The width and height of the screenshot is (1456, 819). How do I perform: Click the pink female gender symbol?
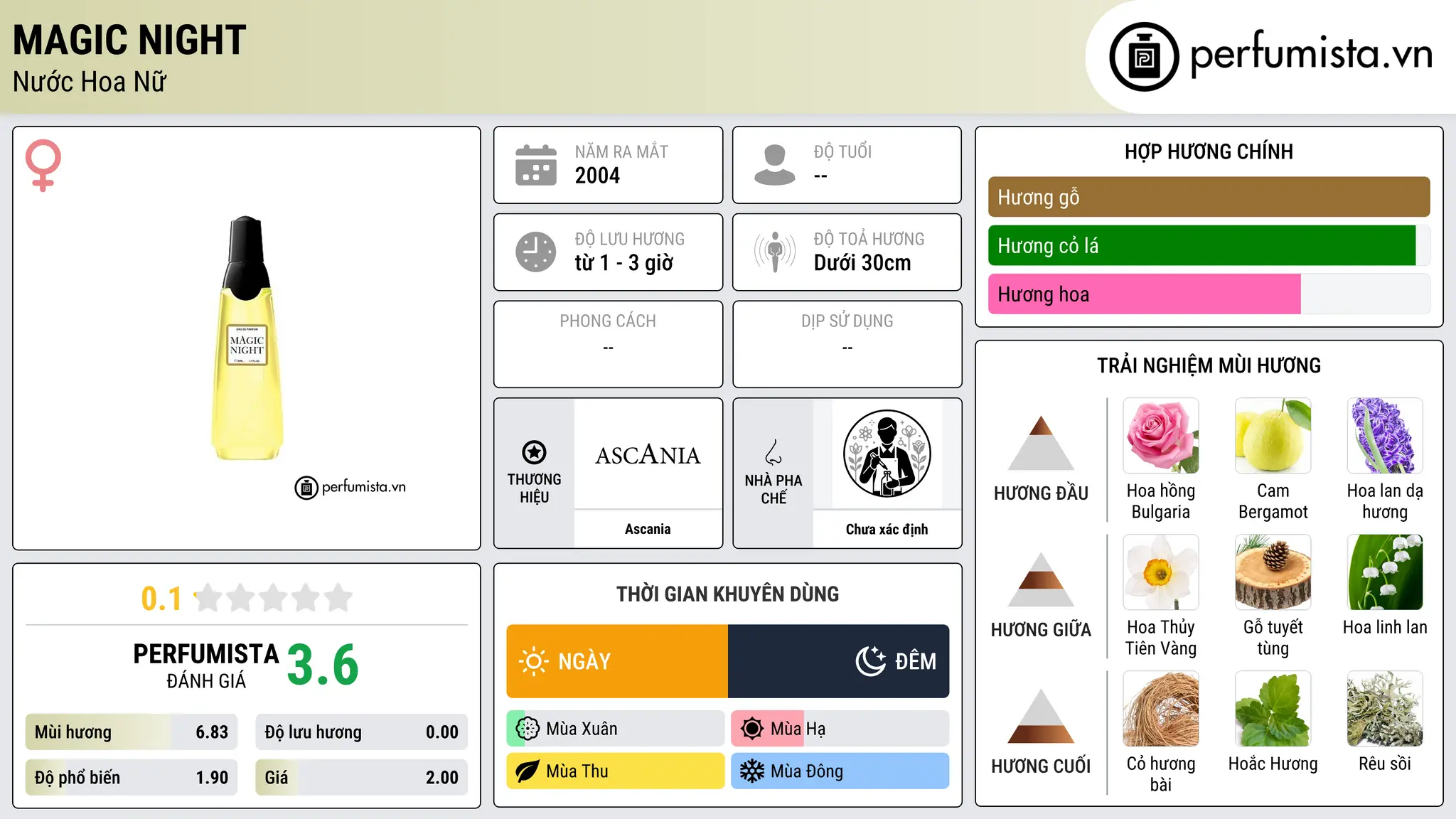tap(43, 165)
